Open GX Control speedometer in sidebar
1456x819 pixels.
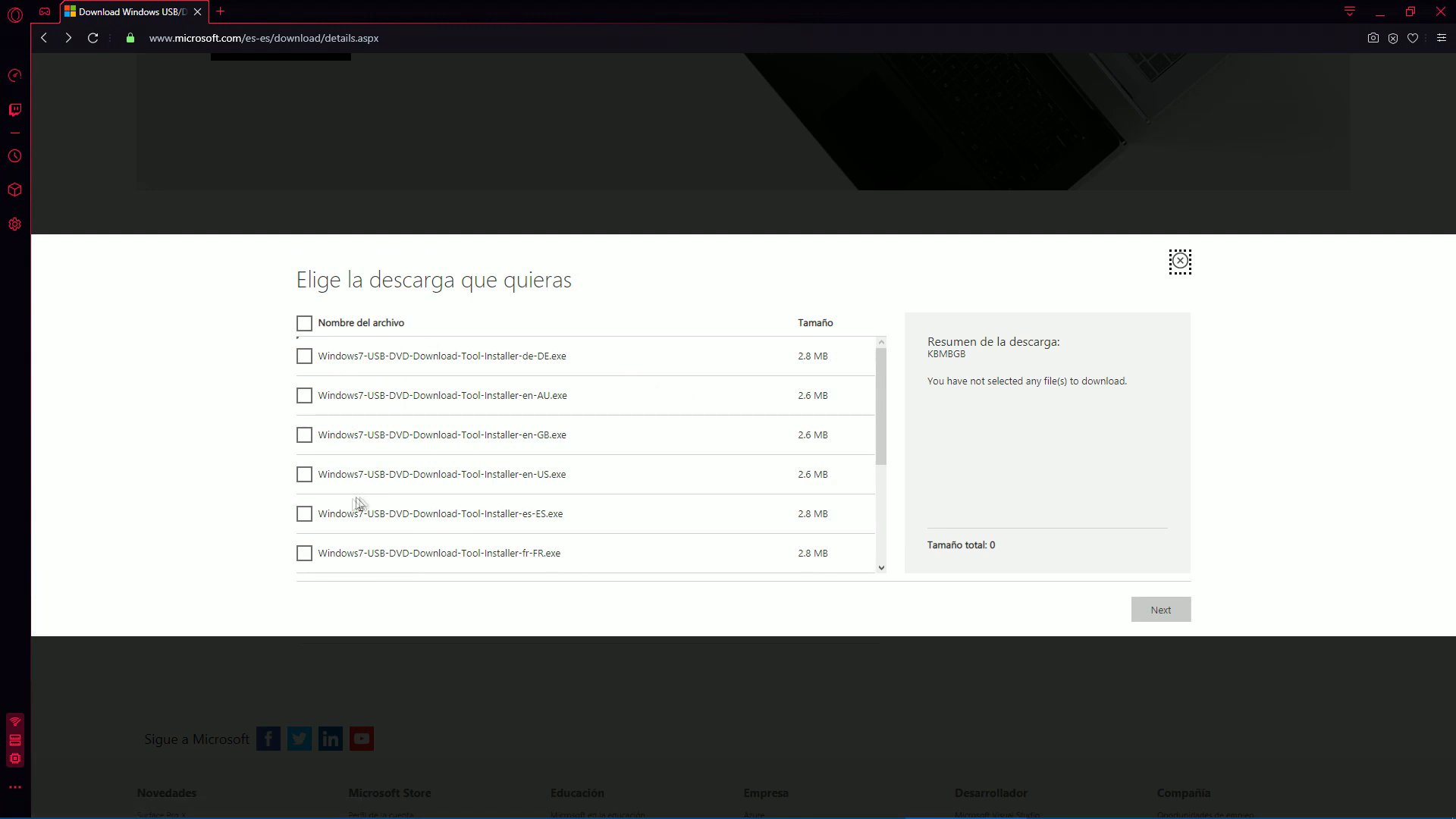pyautogui.click(x=15, y=76)
